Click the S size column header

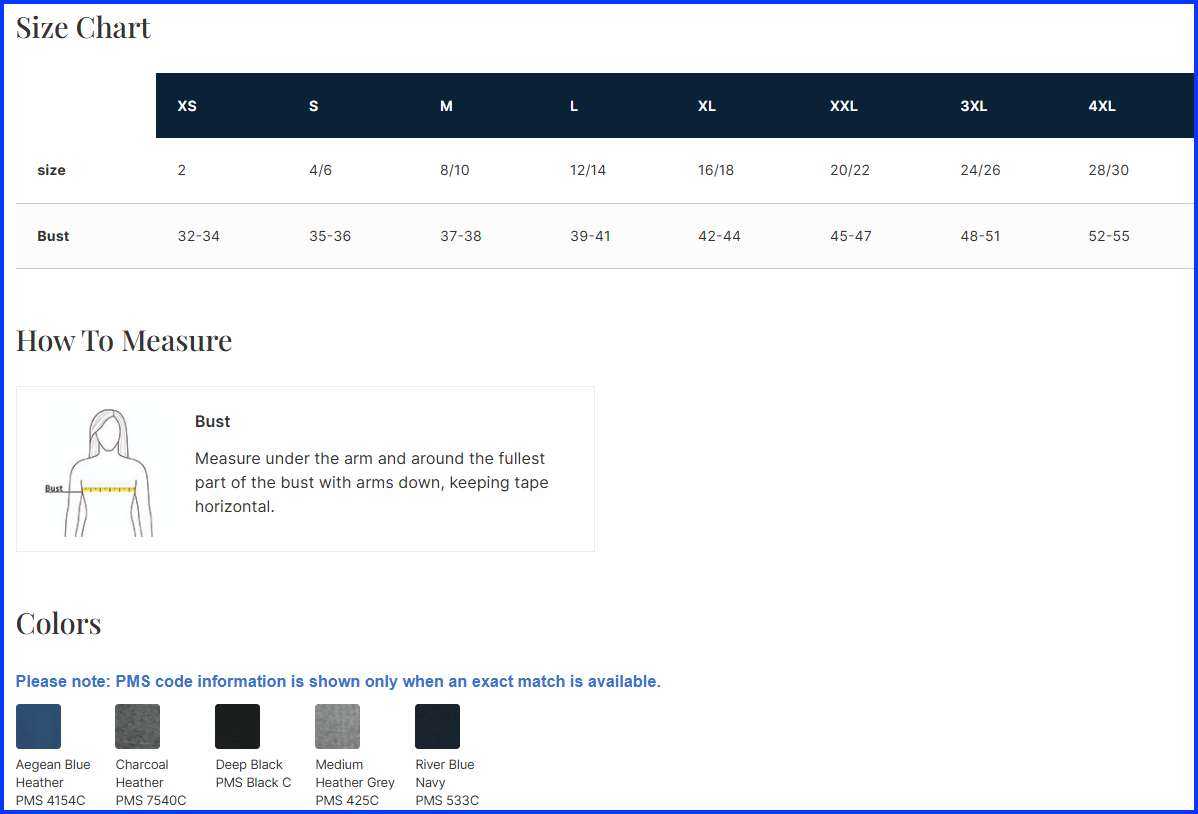coord(313,106)
